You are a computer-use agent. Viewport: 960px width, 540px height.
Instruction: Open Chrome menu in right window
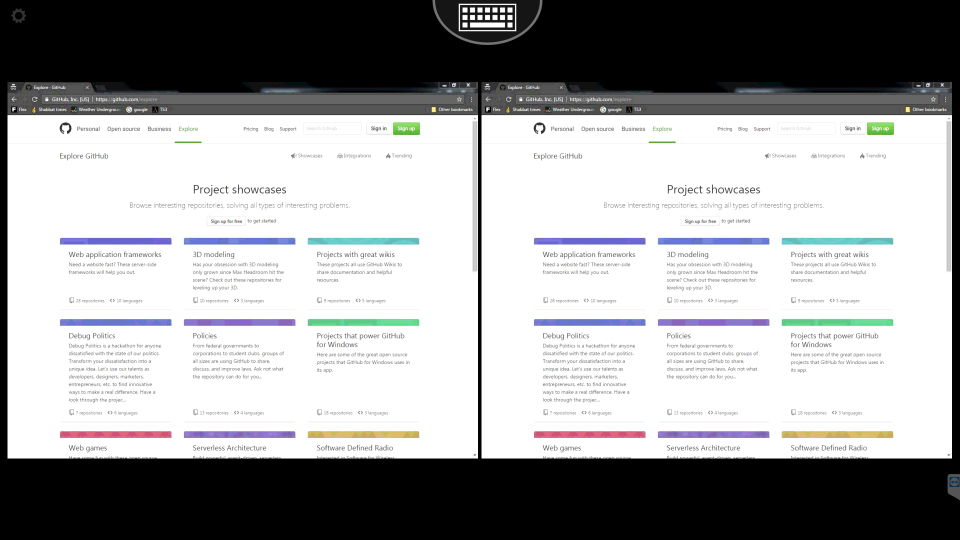click(x=945, y=99)
